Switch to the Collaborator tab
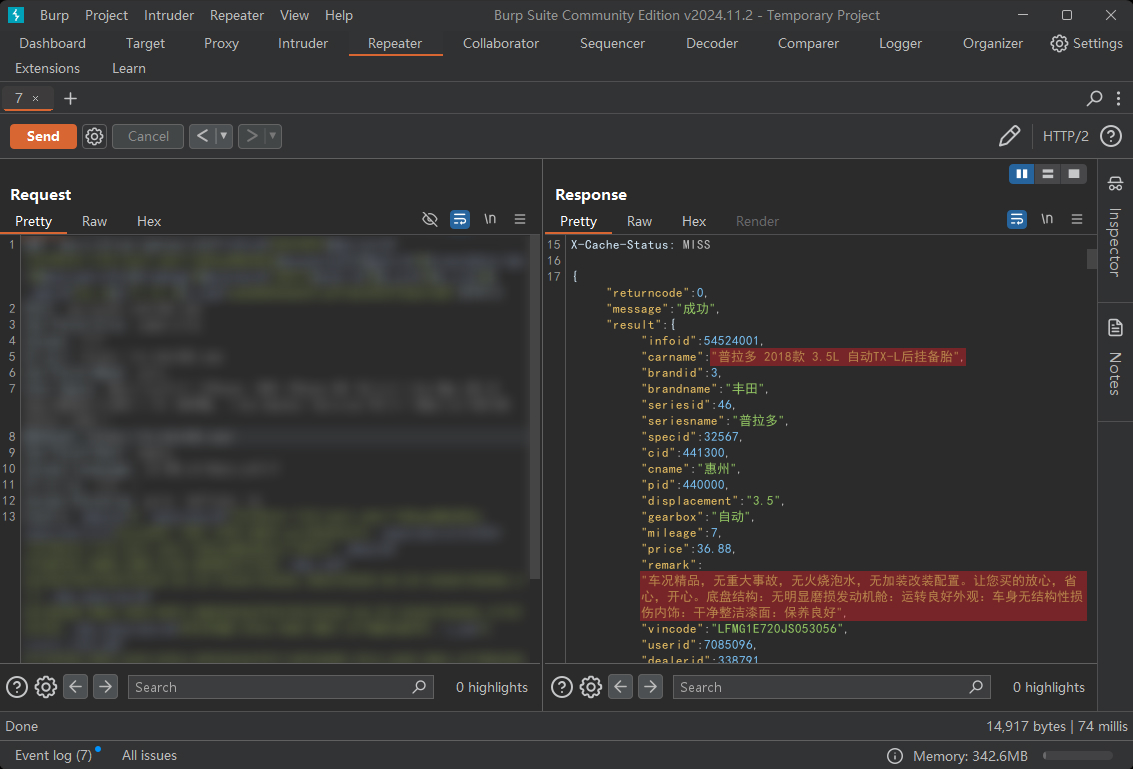Screen dimensions: 1133x769 click(501, 43)
